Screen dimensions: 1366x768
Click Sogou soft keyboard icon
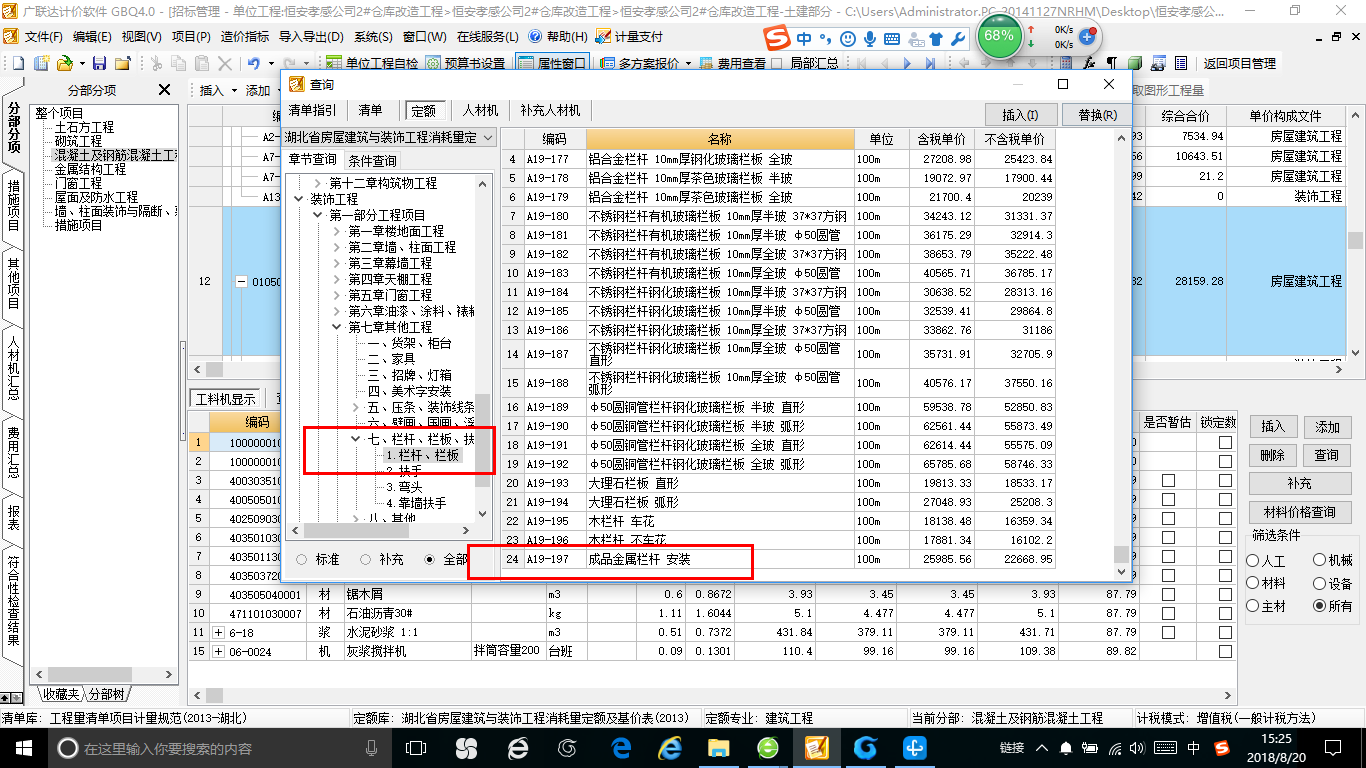pyautogui.click(x=892, y=39)
